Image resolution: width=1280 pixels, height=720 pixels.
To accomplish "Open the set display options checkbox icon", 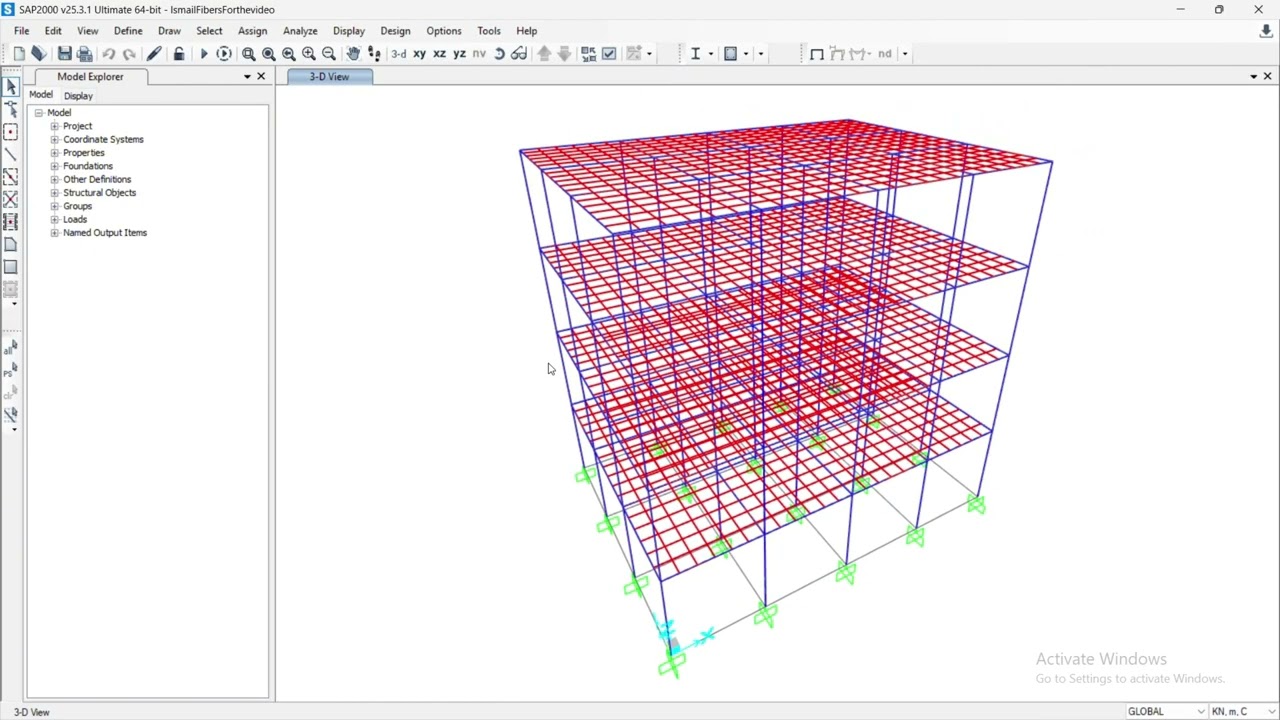I will click(x=609, y=54).
